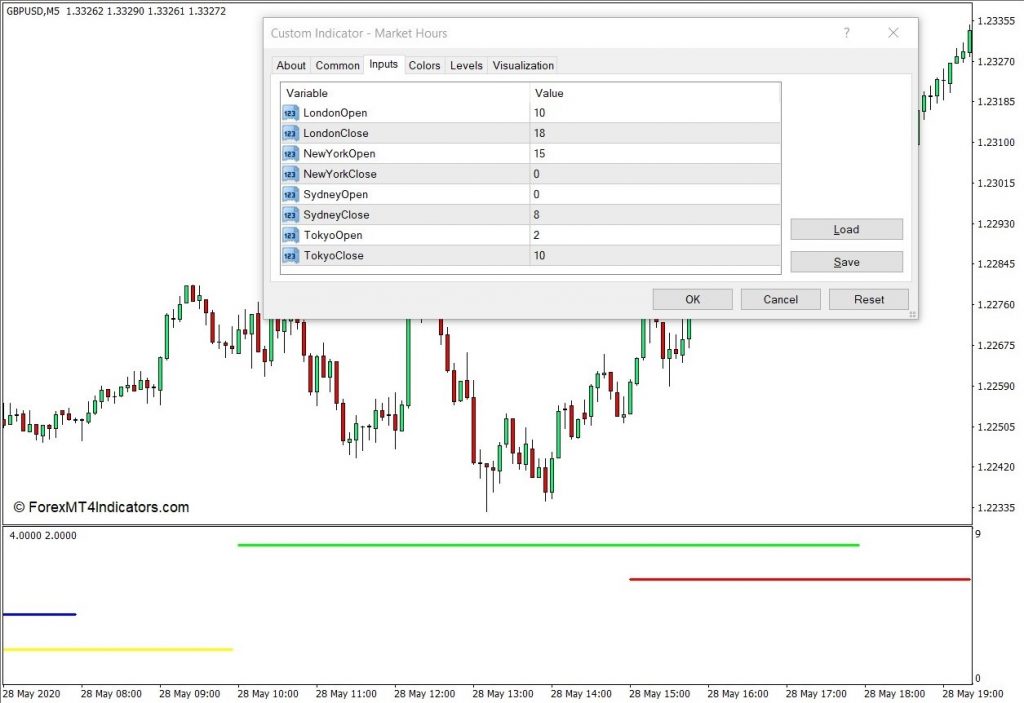Click the NewYorkClose variable icon
The height and width of the screenshot is (703, 1024).
click(x=291, y=174)
